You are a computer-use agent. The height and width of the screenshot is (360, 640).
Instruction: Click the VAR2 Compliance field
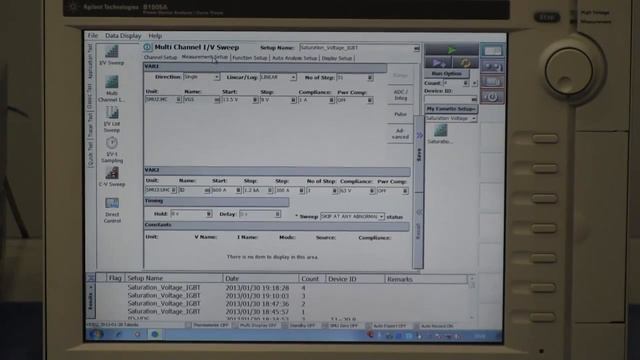point(357,191)
